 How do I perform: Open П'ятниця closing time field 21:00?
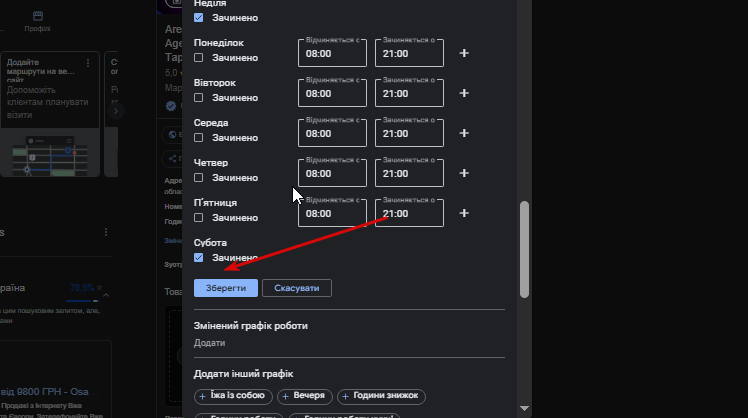409,213
